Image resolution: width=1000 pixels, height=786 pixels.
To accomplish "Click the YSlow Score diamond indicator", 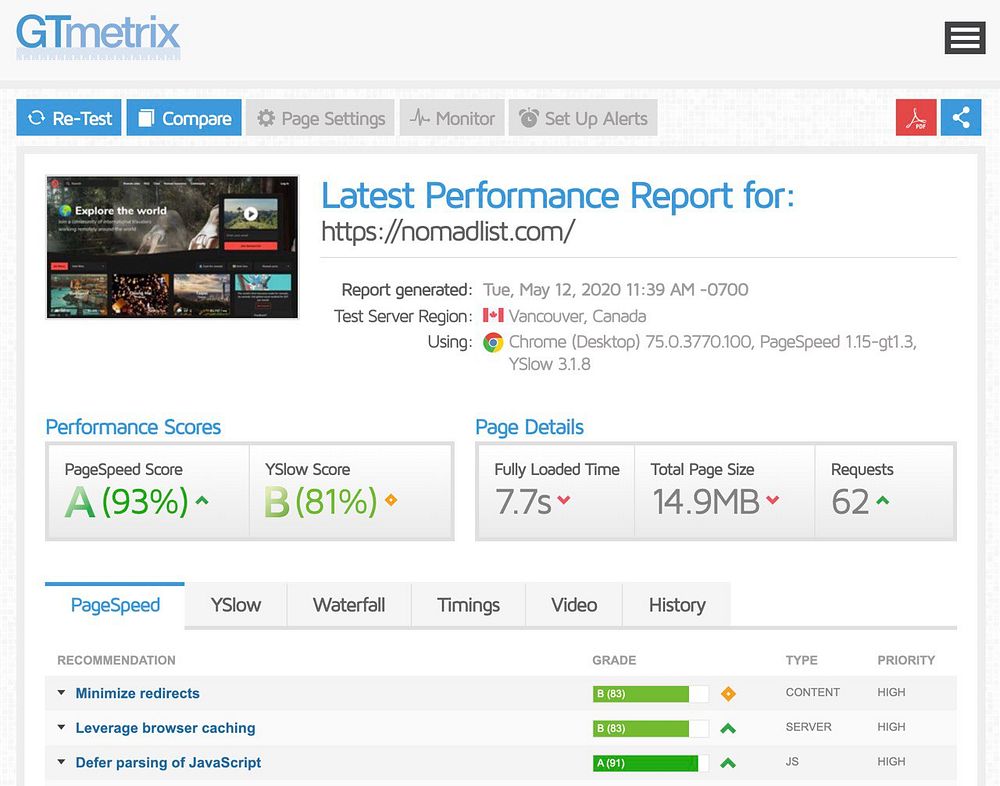I will [391, 500].
